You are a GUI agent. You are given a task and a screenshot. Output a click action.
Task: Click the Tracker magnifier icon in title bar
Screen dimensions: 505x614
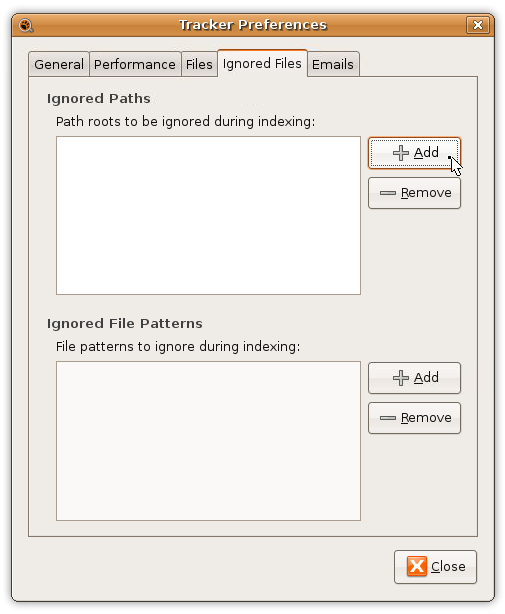click(x=26, y=25)
